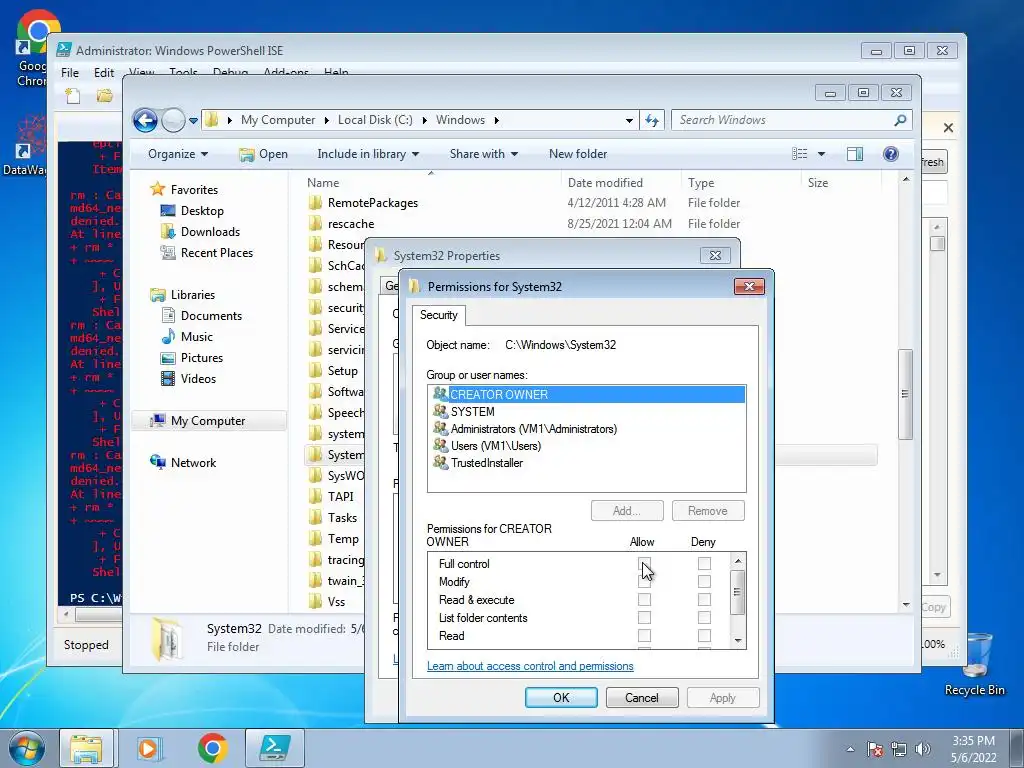Open Recycle Bin on desktop
This screenshot has width=1024, height=768.
point(974,664)
